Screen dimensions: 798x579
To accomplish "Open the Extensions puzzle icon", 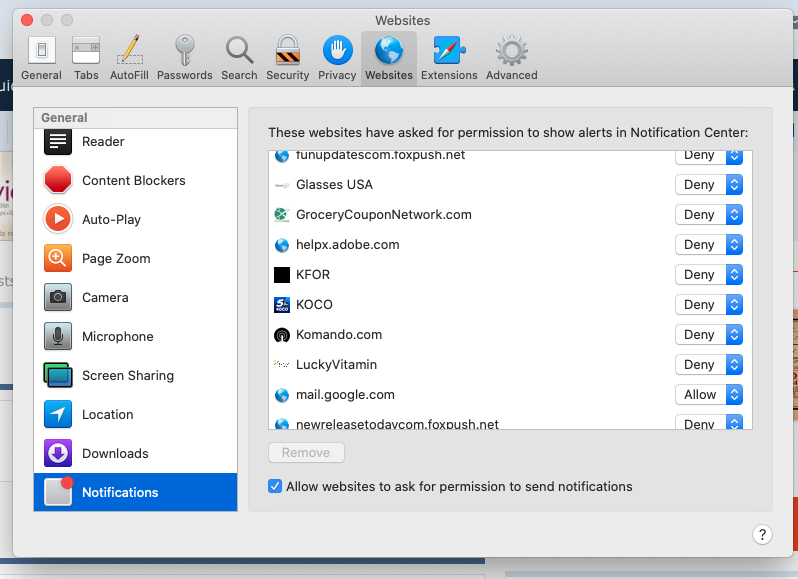I will 449,50.
